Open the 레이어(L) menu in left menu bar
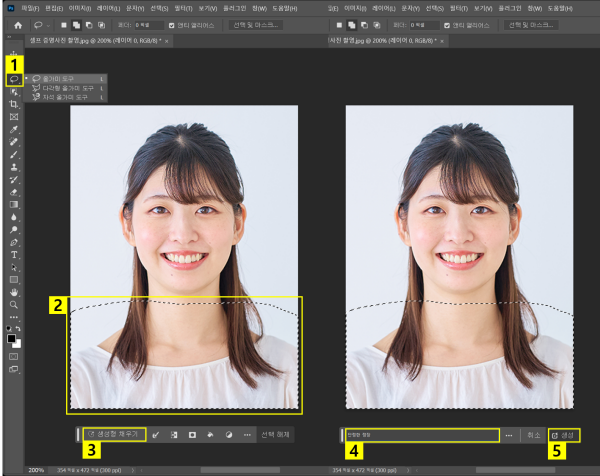600x476 pixels. pos(108,8)
